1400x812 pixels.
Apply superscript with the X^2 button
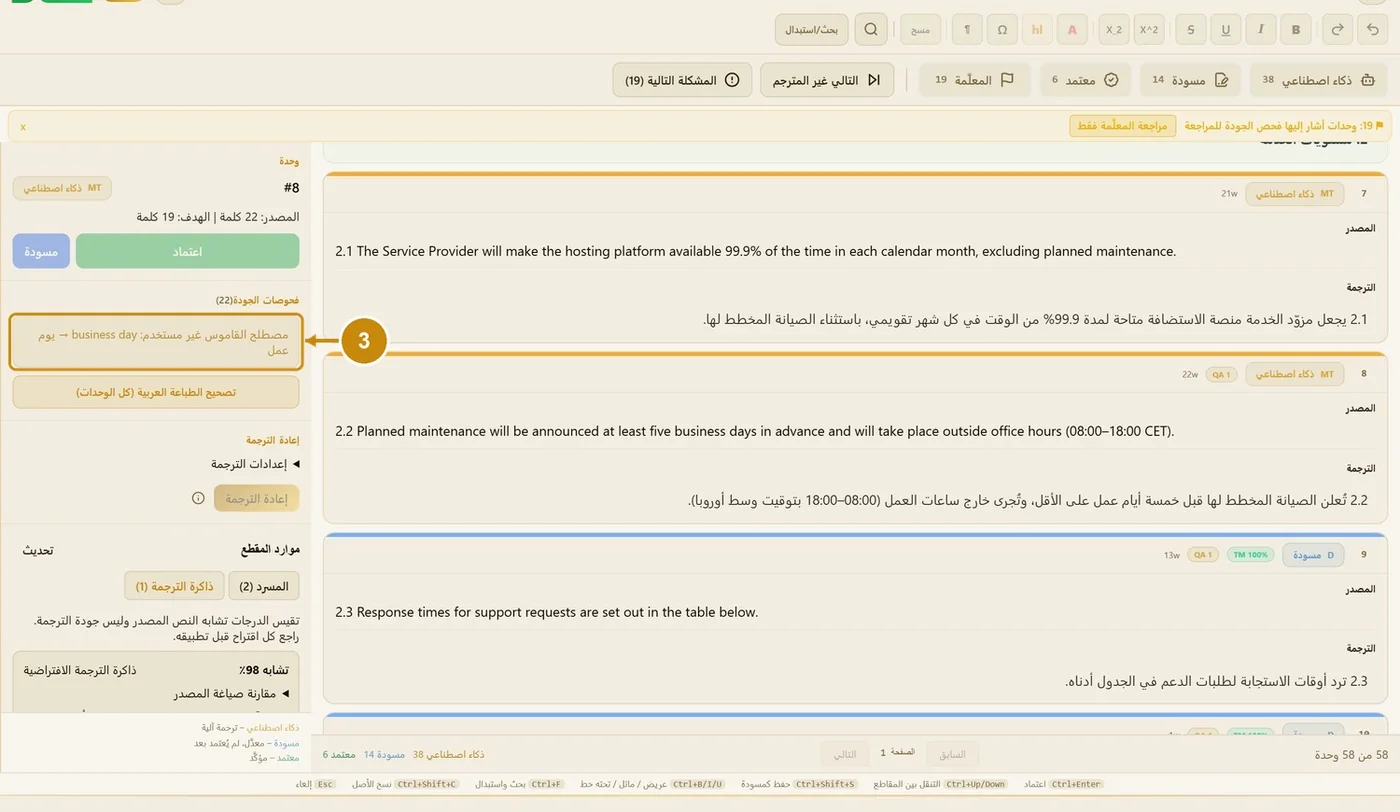coord(1149,30)
